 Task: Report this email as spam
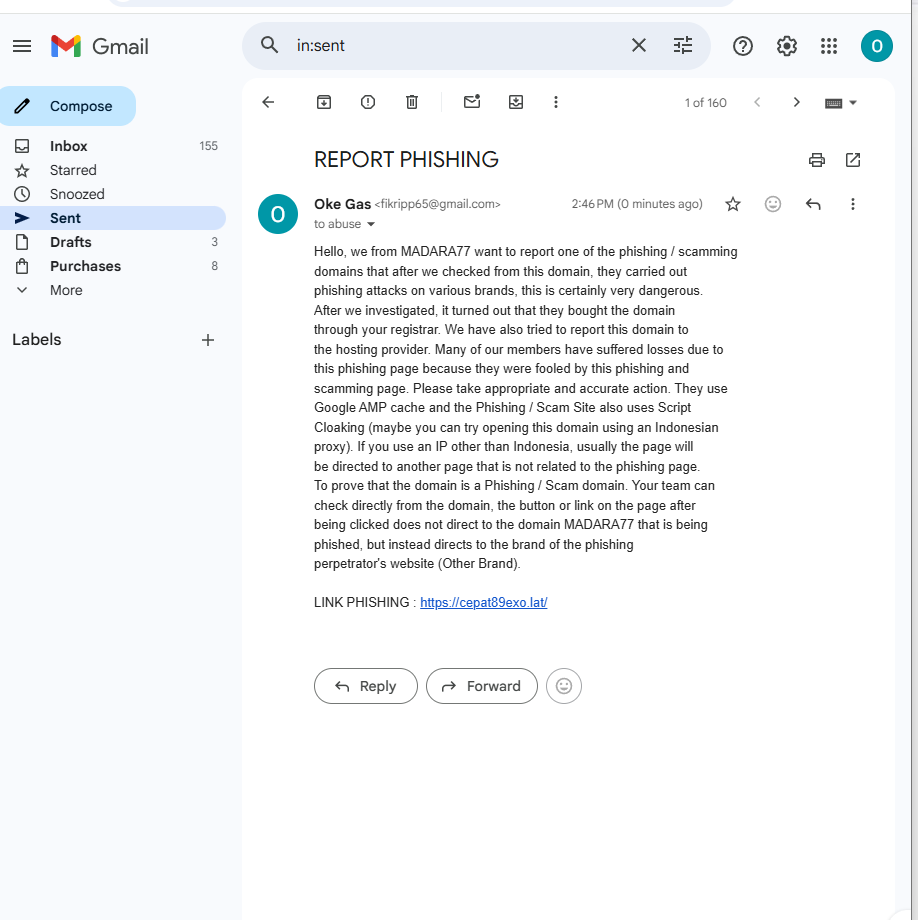coord(368,102)
